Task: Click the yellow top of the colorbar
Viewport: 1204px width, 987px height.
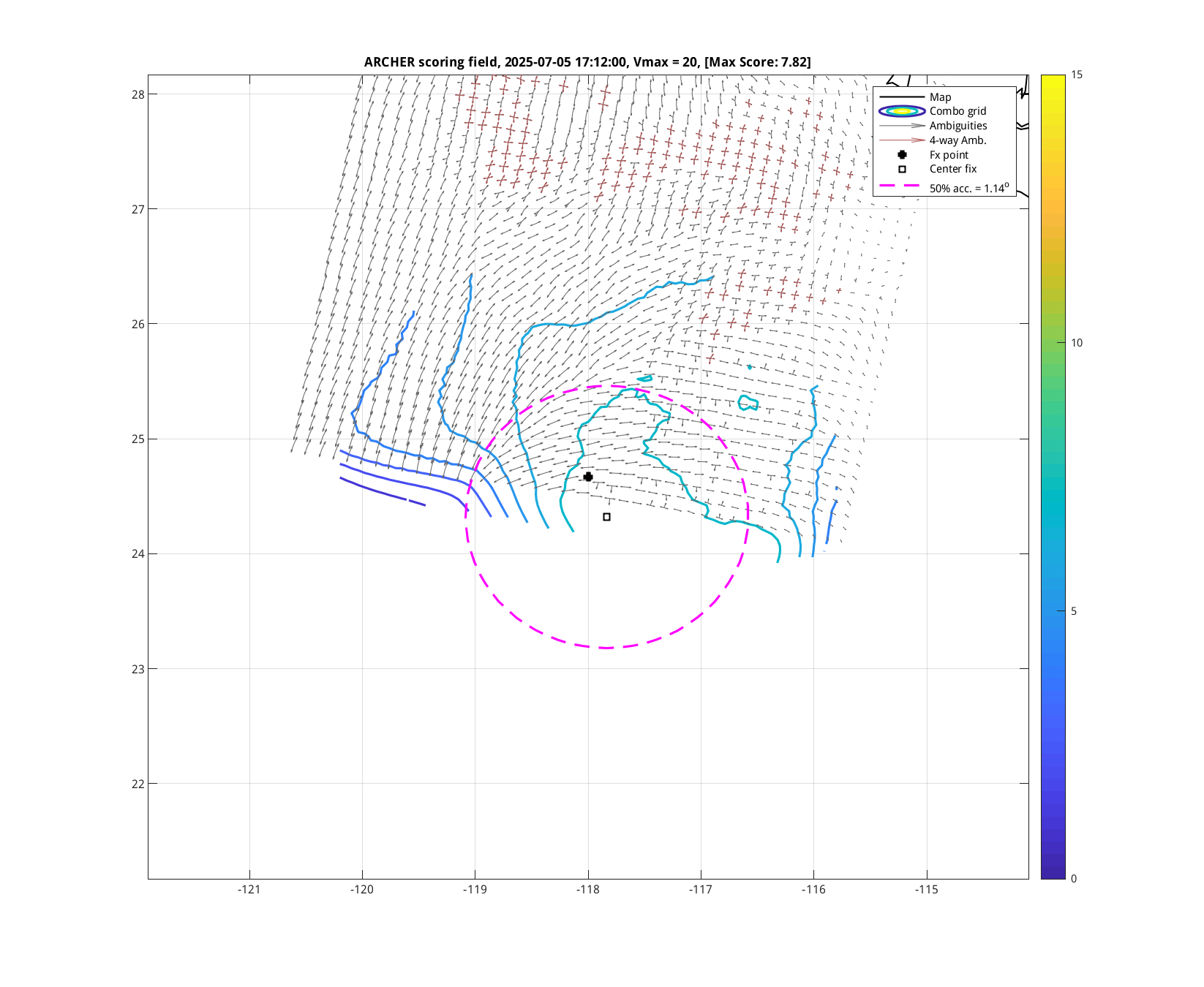Action: coord(1053,79)
